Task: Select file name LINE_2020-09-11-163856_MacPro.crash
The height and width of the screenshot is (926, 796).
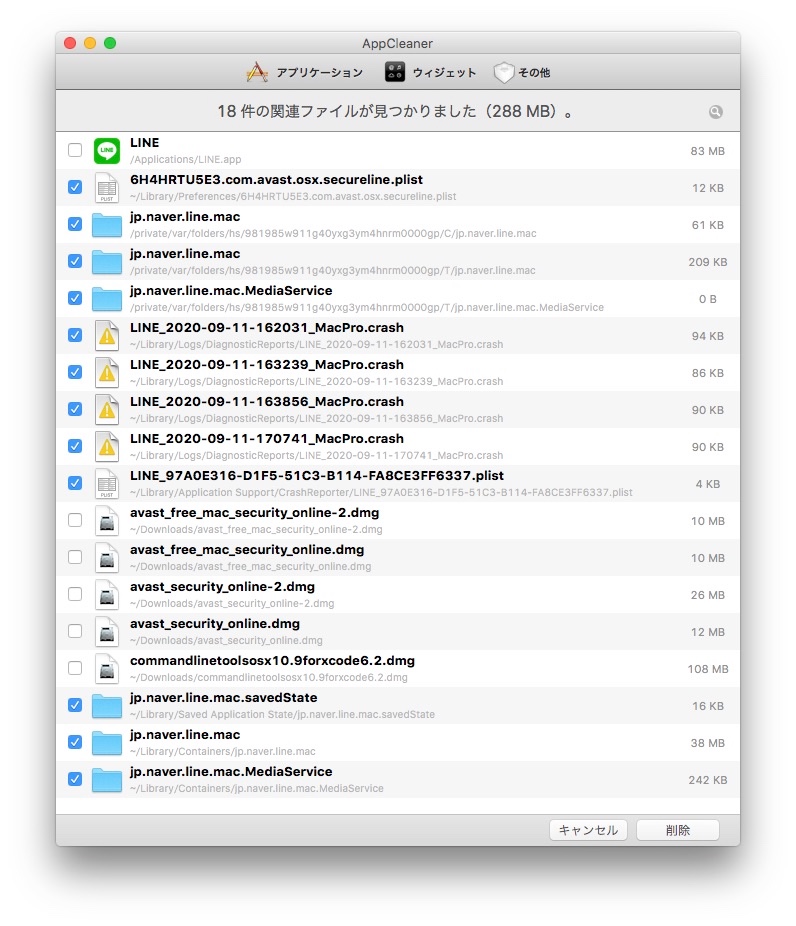Action: (267, 402)
